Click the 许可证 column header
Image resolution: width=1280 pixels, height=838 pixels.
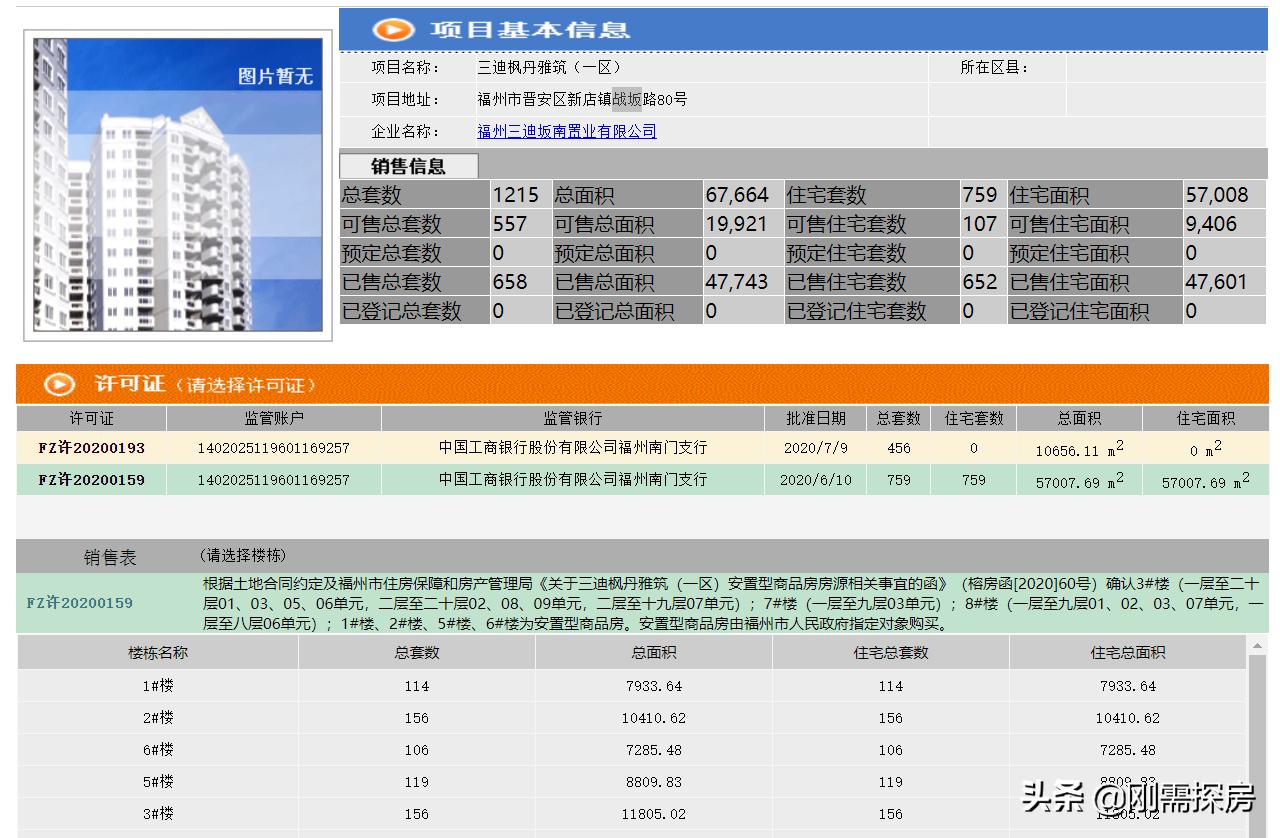pos(91,418)
